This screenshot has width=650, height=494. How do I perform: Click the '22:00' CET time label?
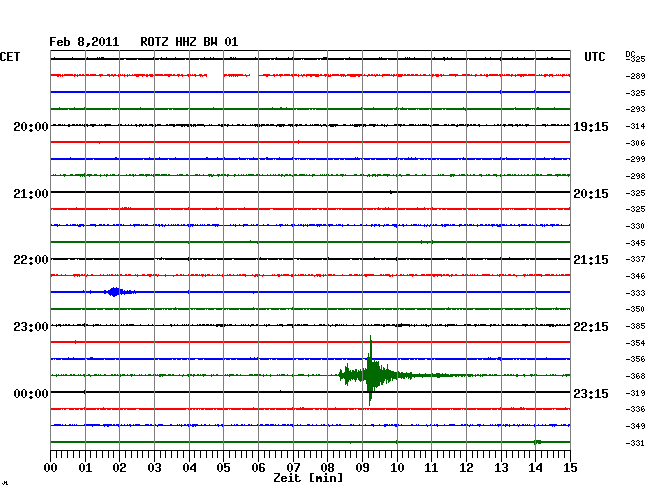point(31,260)
